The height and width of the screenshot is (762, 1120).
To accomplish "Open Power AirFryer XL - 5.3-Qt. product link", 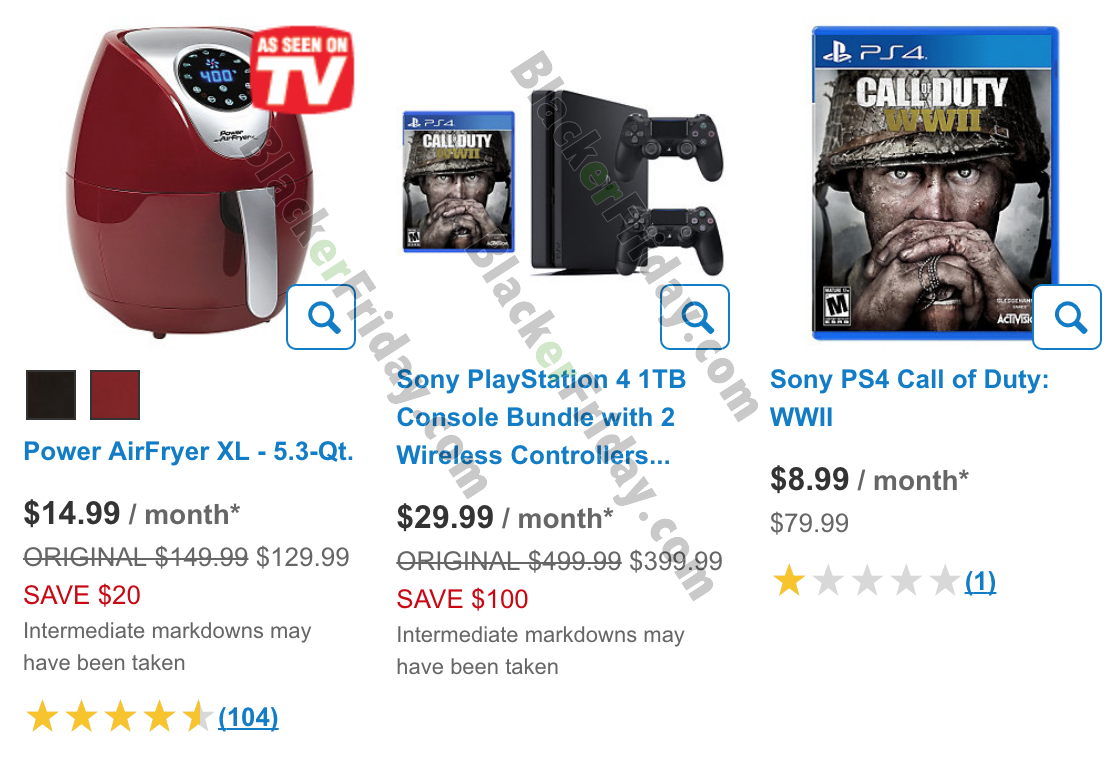I will (x=189, y=451).
